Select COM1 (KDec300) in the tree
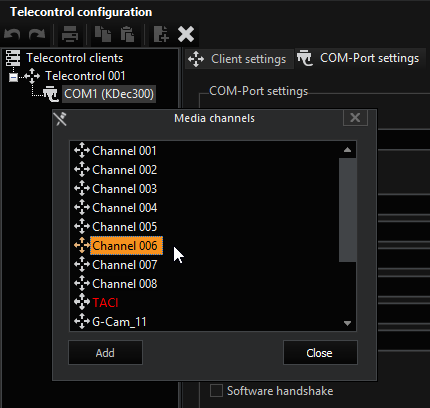Image resolution: width=430 pixels, height=408 pixels. (x=109, y=94)
